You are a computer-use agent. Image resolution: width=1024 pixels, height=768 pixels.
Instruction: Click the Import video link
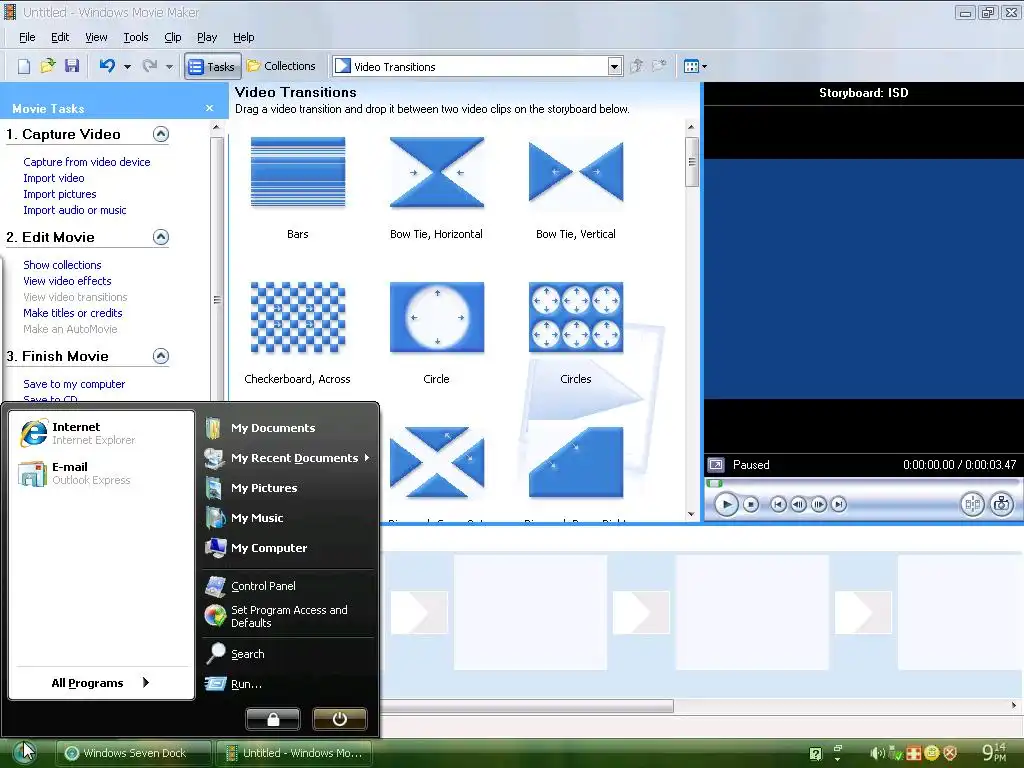click(x=54, y=178)
